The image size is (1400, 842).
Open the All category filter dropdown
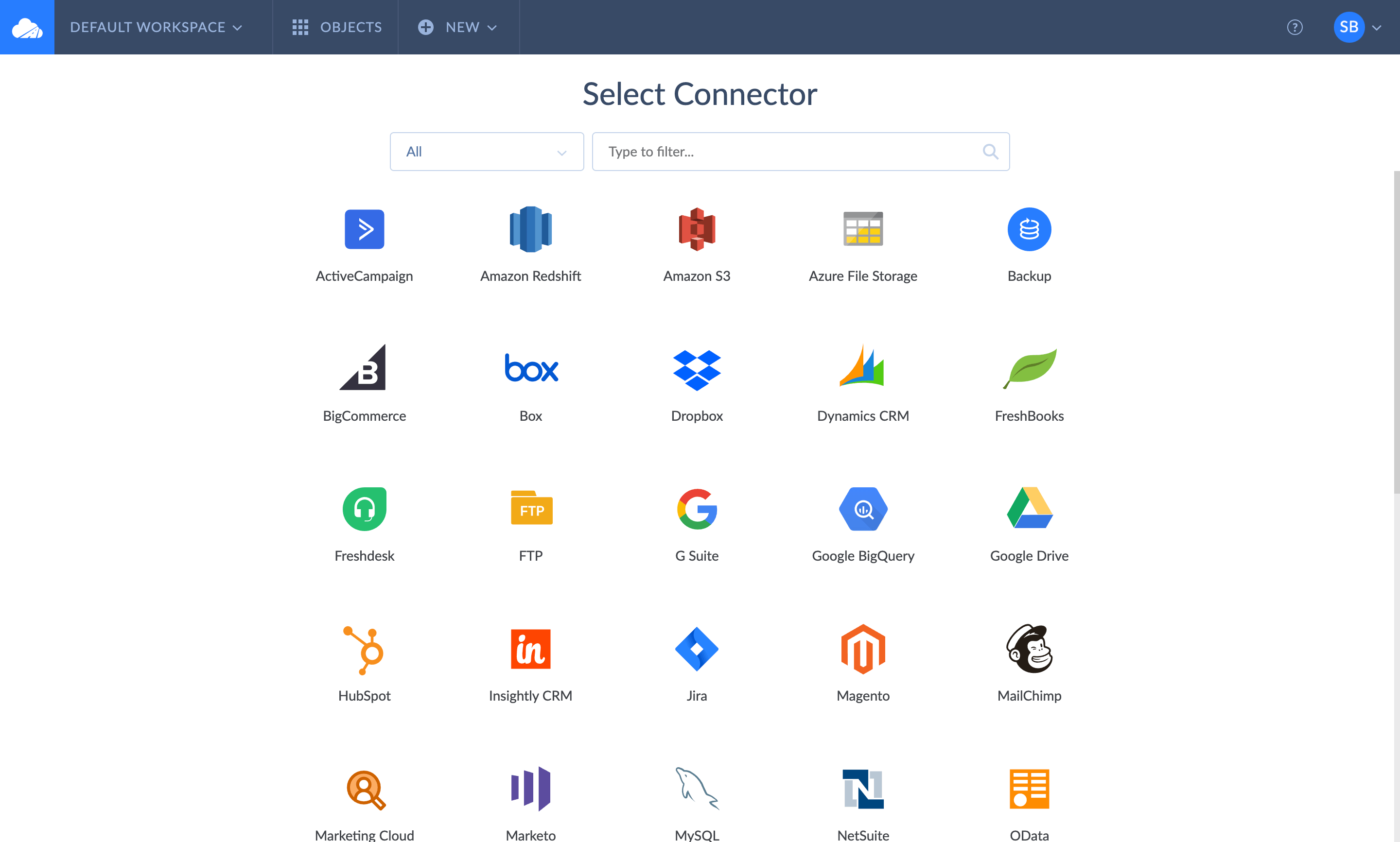(487, 152)
